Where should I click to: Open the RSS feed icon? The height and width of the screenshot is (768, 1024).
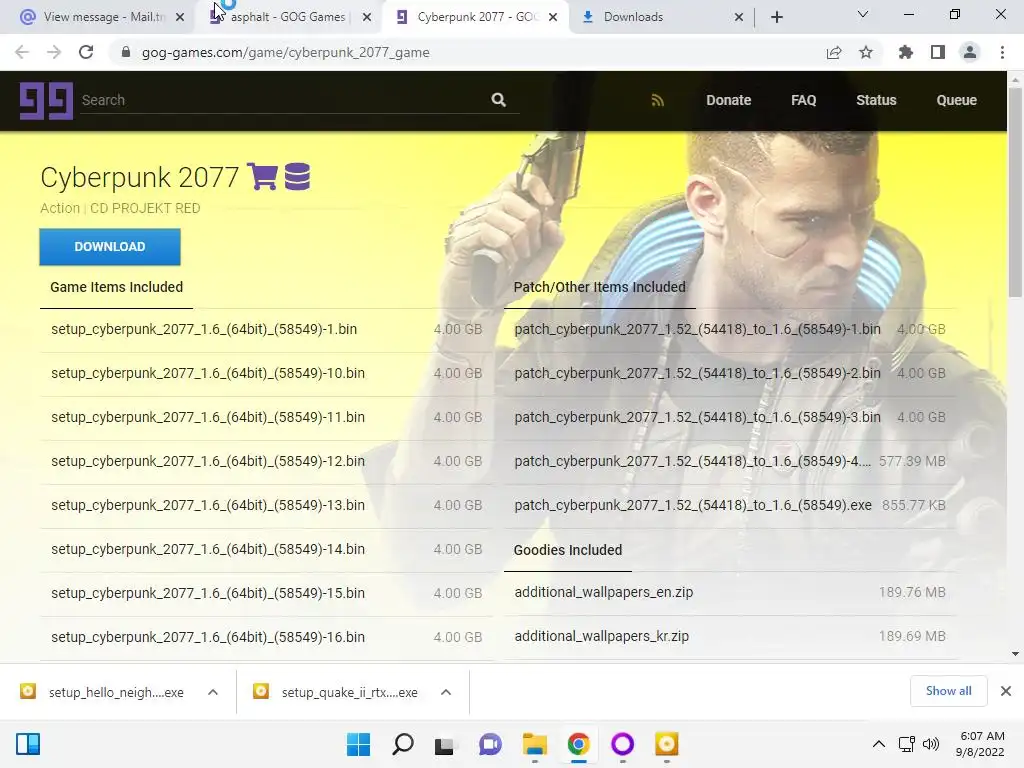[658, 100]
